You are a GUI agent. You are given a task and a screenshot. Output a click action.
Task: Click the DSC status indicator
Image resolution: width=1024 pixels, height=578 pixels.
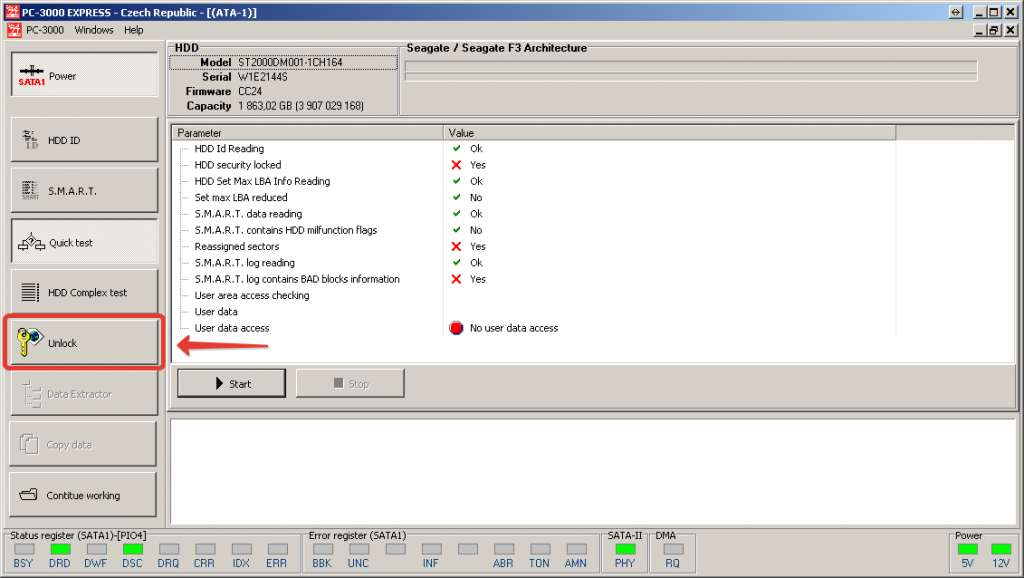(x=133, y=549)
